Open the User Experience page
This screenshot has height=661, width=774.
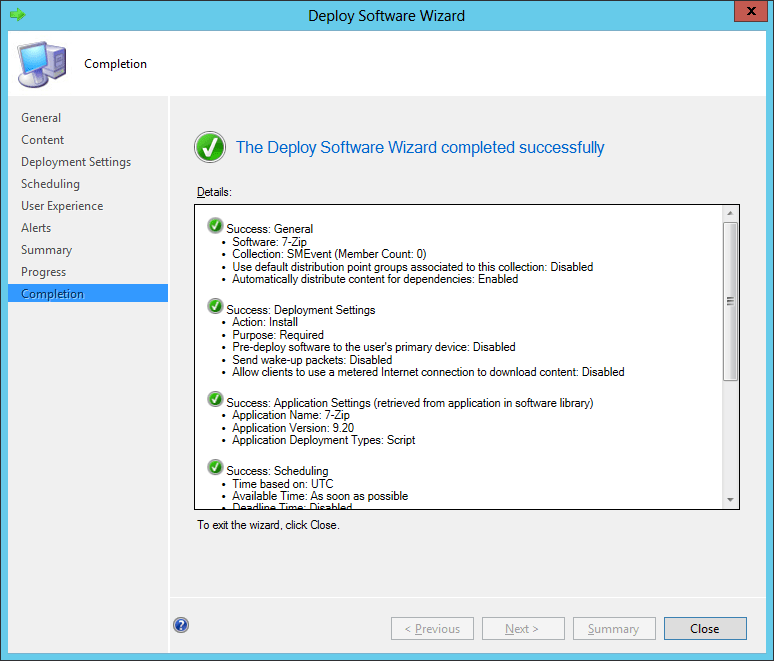[62, 206]
